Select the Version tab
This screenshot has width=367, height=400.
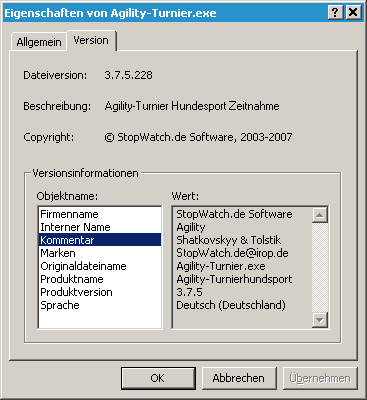coord(91,40)
